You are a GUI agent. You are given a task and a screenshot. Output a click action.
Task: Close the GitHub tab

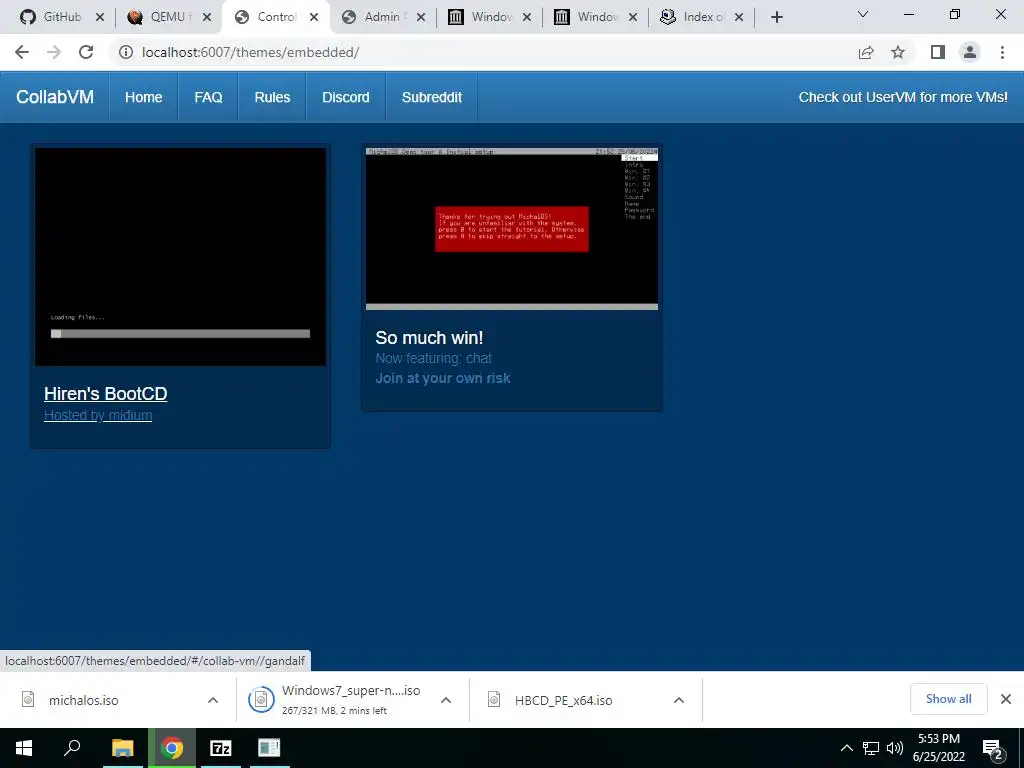coord(100,18)
